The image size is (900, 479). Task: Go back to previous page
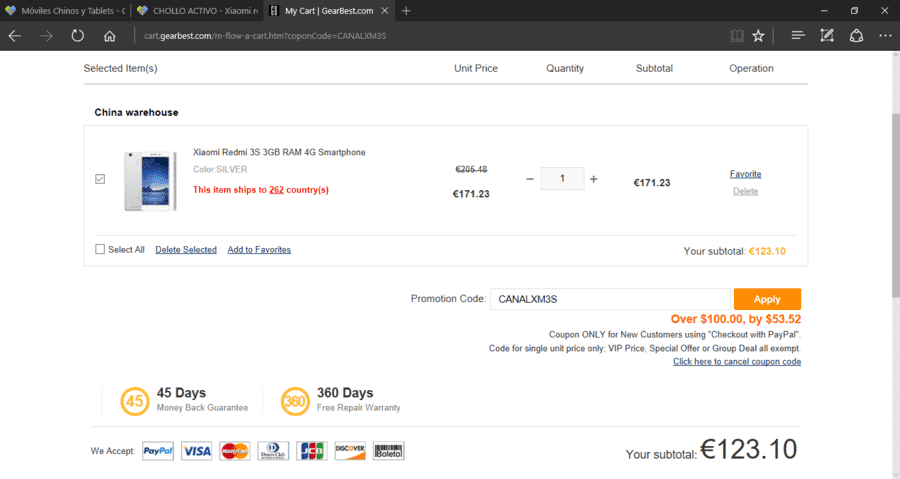(x=15, y=36)
